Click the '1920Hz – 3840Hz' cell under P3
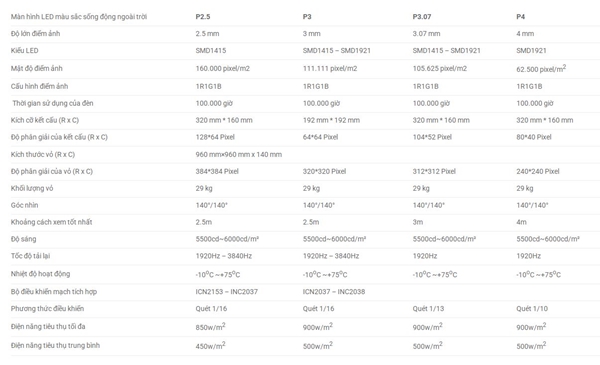 (331, 256)
